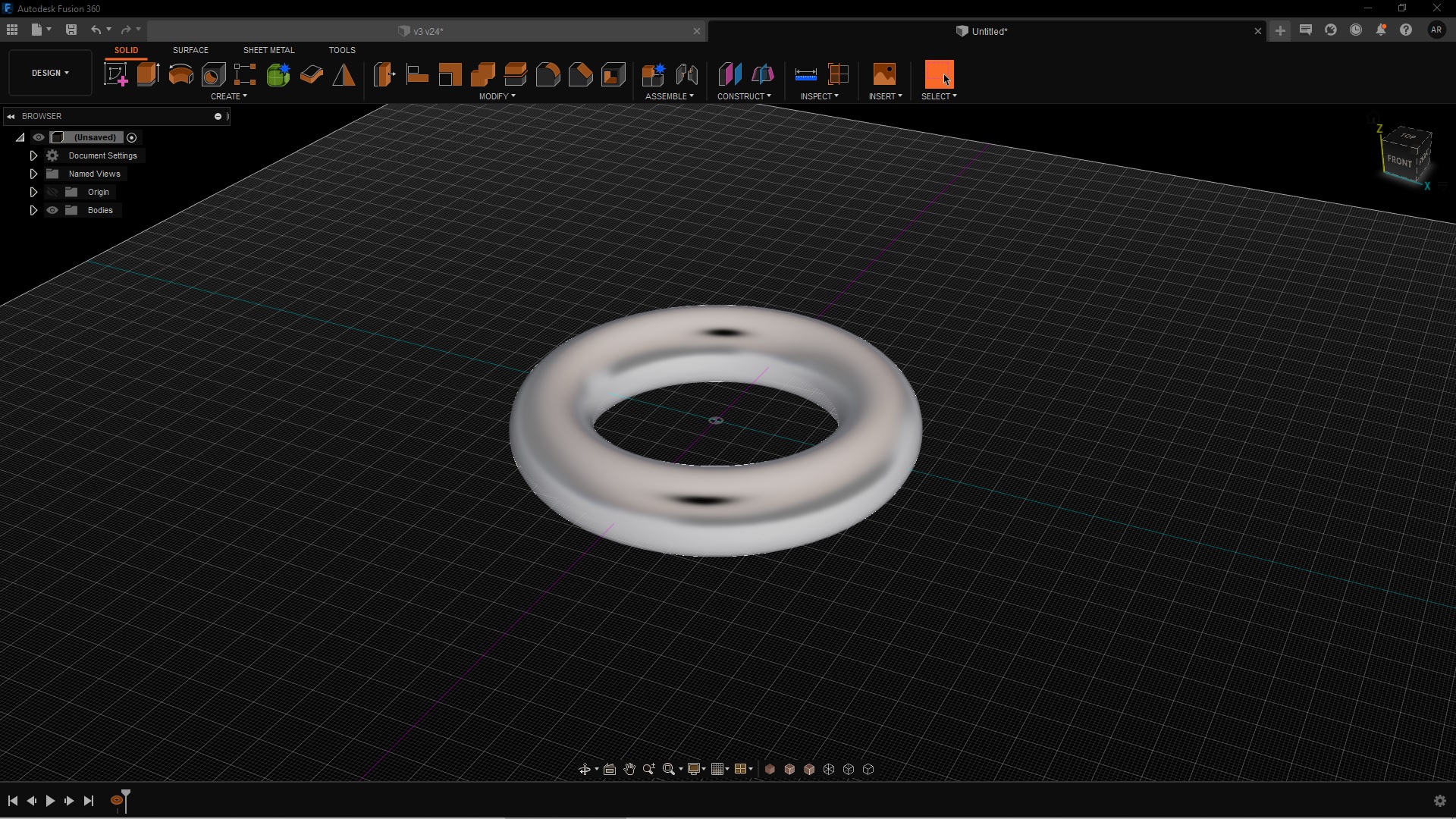Screen dimensions: 1456x819
Task: Toggle visibility of Origin folder
Action: tap(52, 192)
